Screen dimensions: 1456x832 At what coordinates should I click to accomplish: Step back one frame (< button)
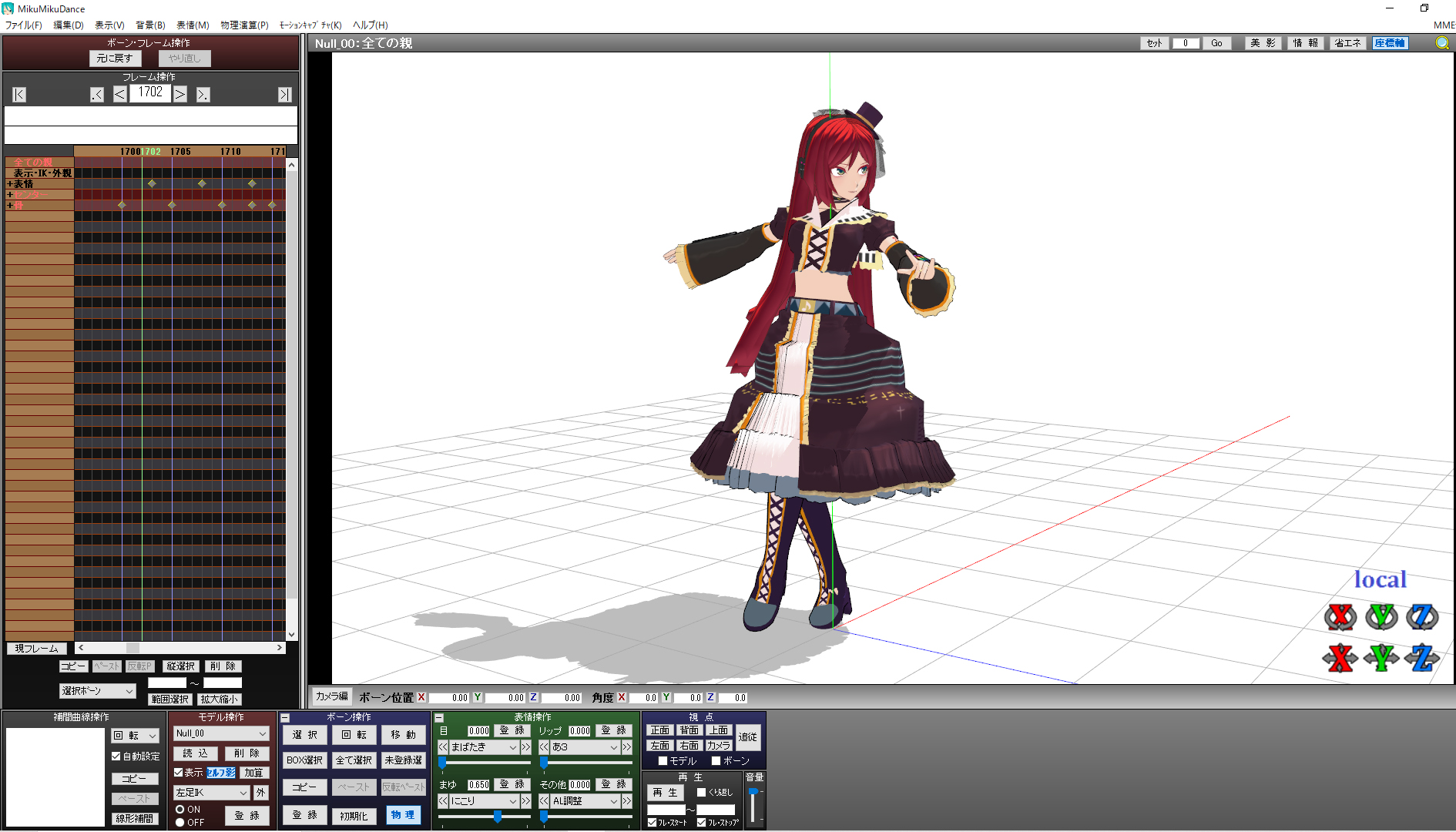(x=120, y=94)
